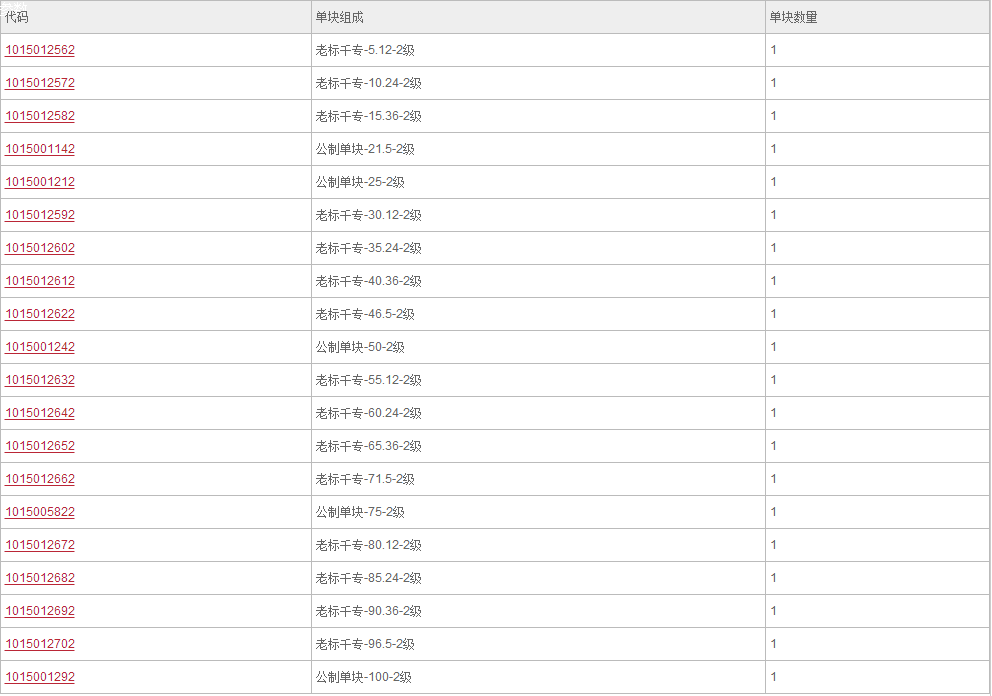Select quantity 1 in row 1015012562
This screenshot has width=992, height=696.
tap(877, 50)
